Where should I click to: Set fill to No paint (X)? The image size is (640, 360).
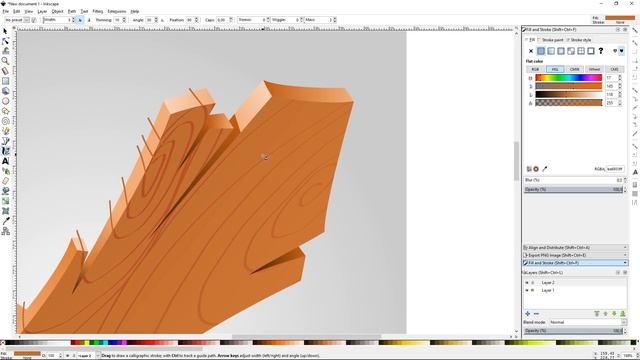point(531,51)
